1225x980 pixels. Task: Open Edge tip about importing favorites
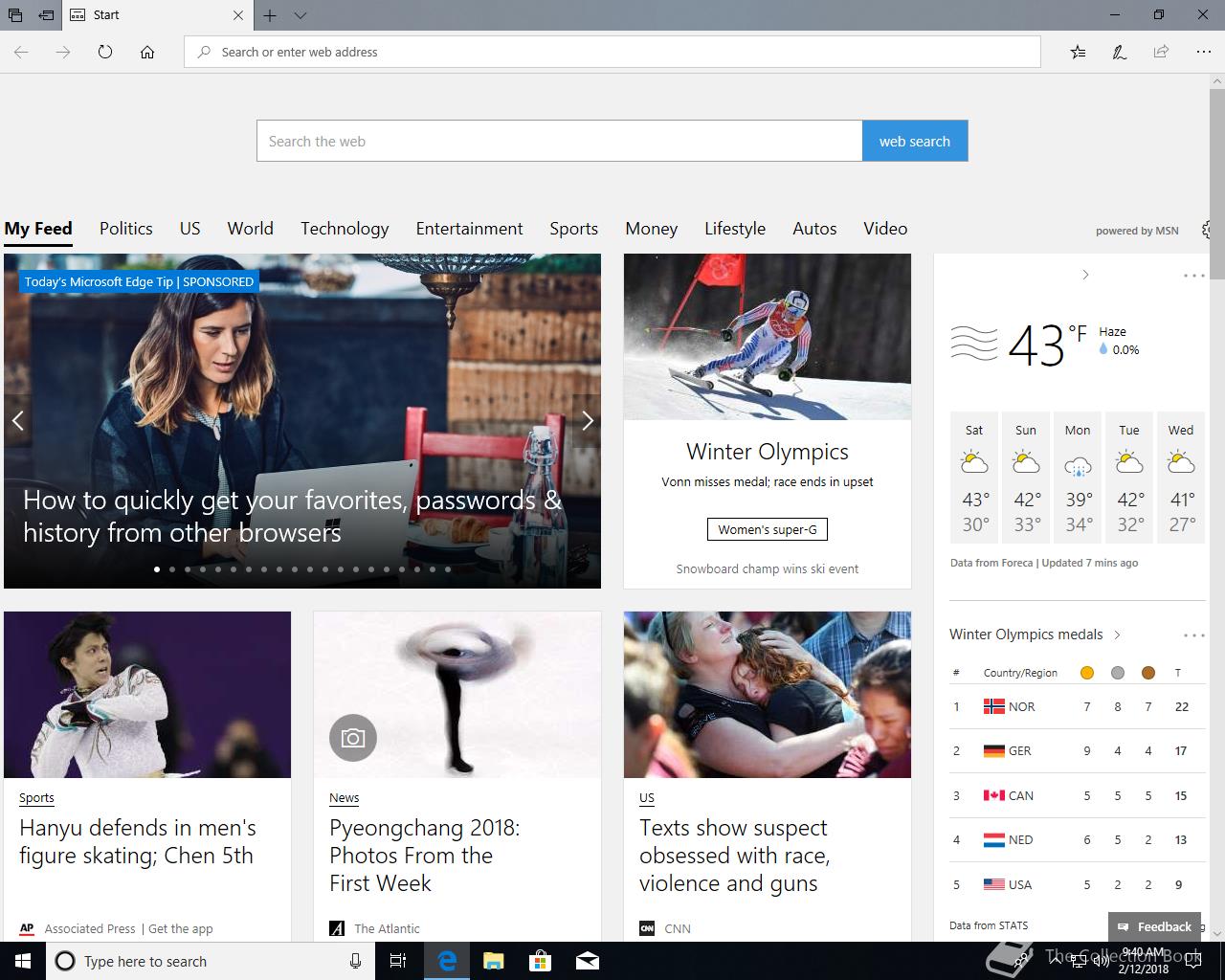click(292, 516)
